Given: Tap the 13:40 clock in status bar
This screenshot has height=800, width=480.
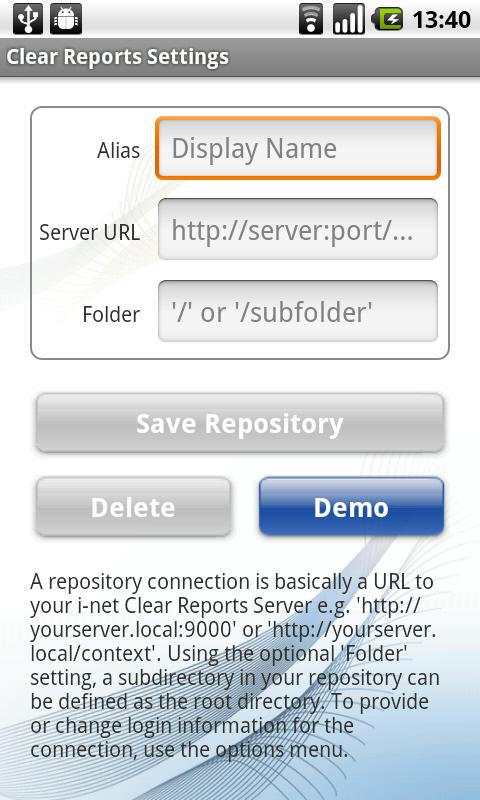Looking at the screenshot, I should click(441, 20).
